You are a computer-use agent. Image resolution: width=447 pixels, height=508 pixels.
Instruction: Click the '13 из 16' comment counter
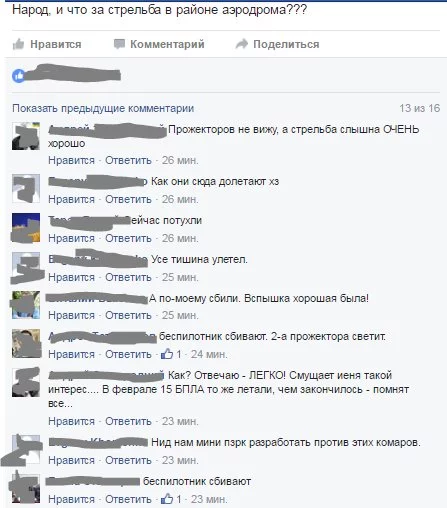point(420,108)
